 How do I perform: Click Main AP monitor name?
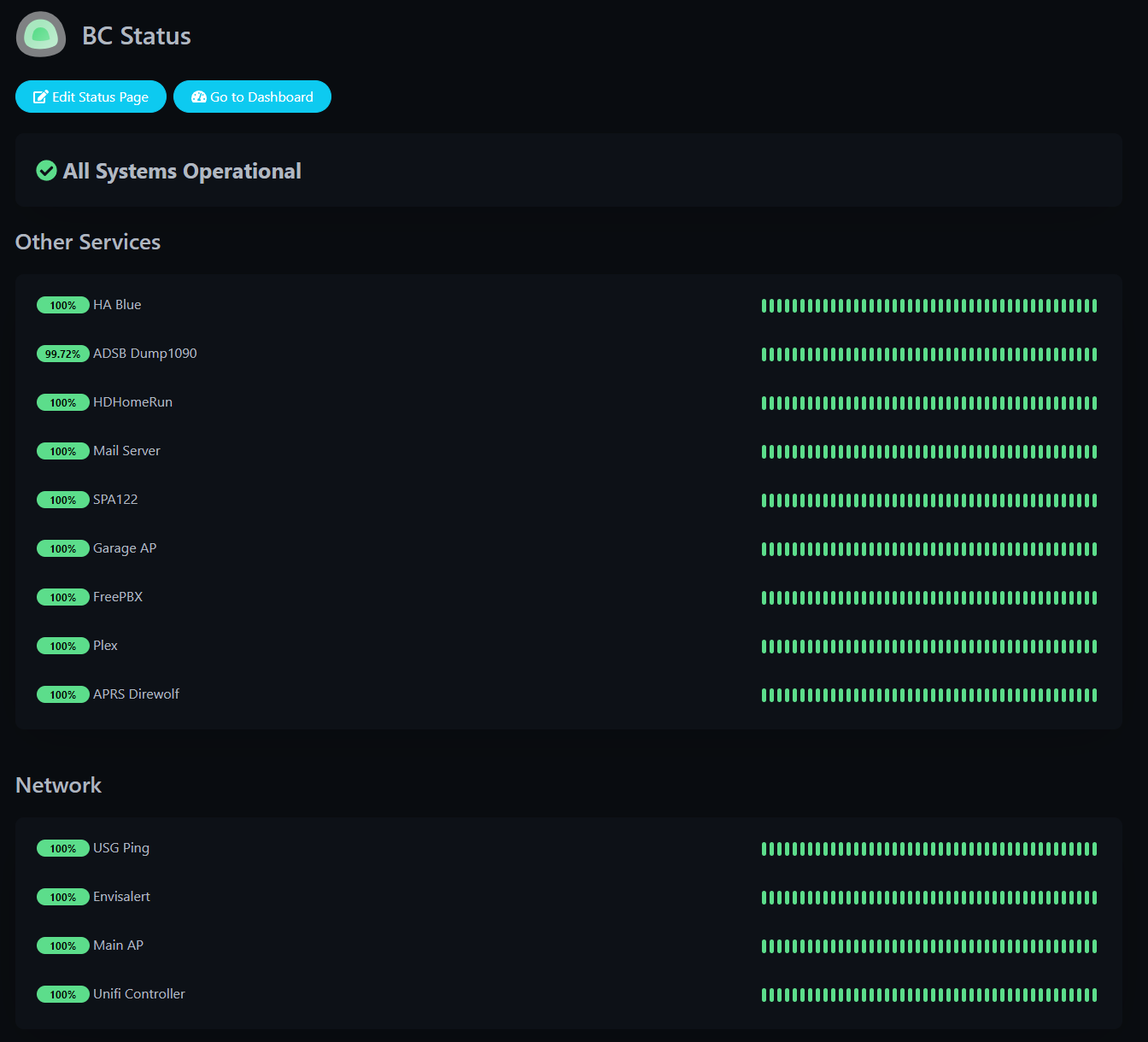[118, 945]
